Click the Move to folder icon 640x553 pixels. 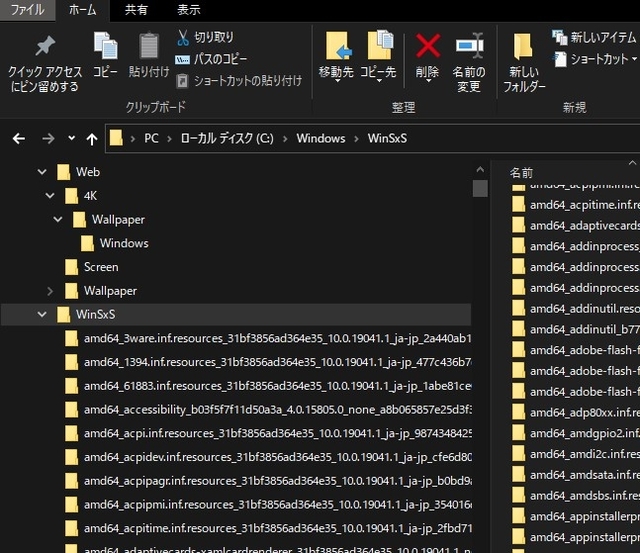(x=338, y=46)
